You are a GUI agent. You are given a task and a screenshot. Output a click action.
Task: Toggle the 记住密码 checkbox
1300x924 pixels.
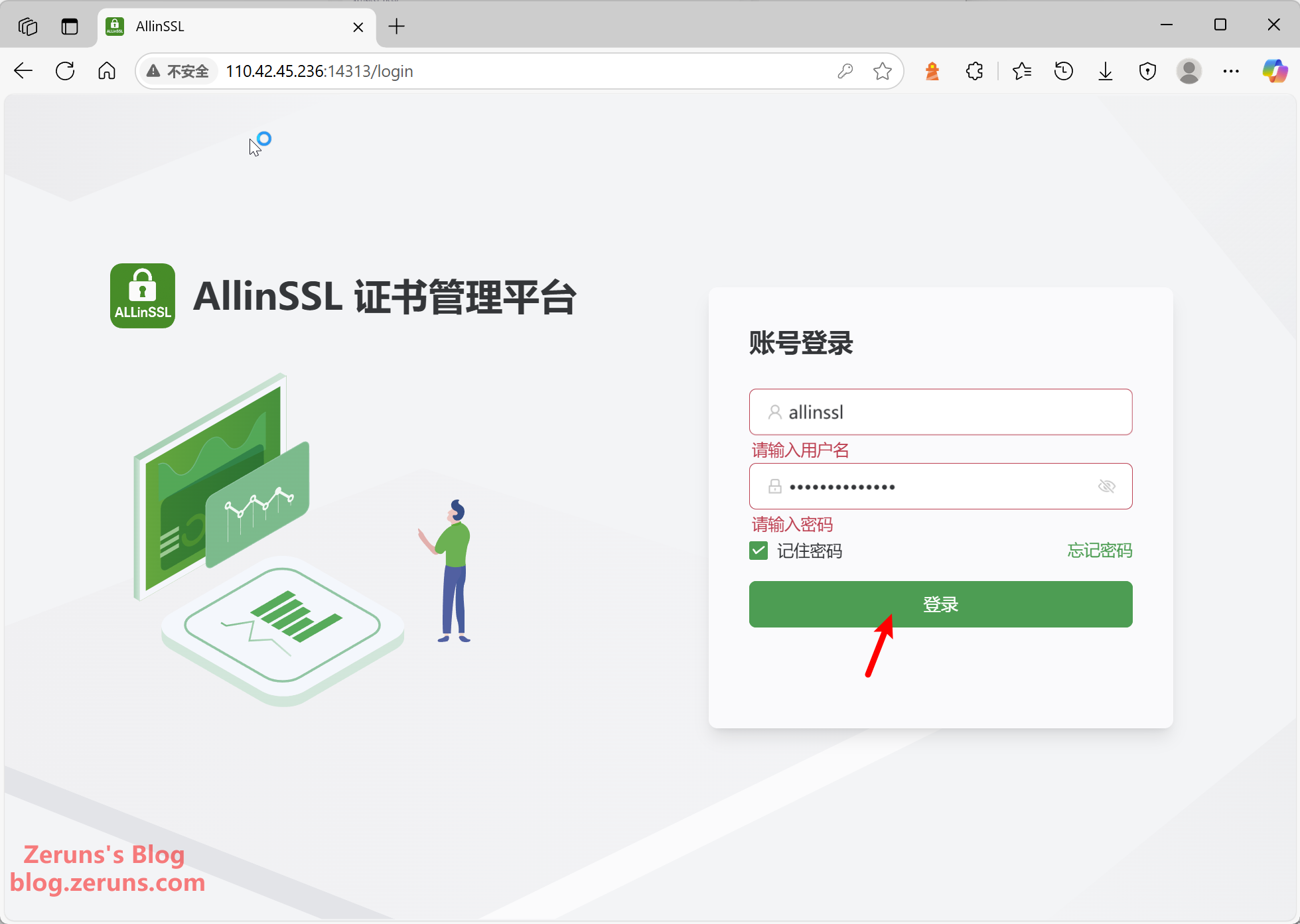(x=758, y=551)
